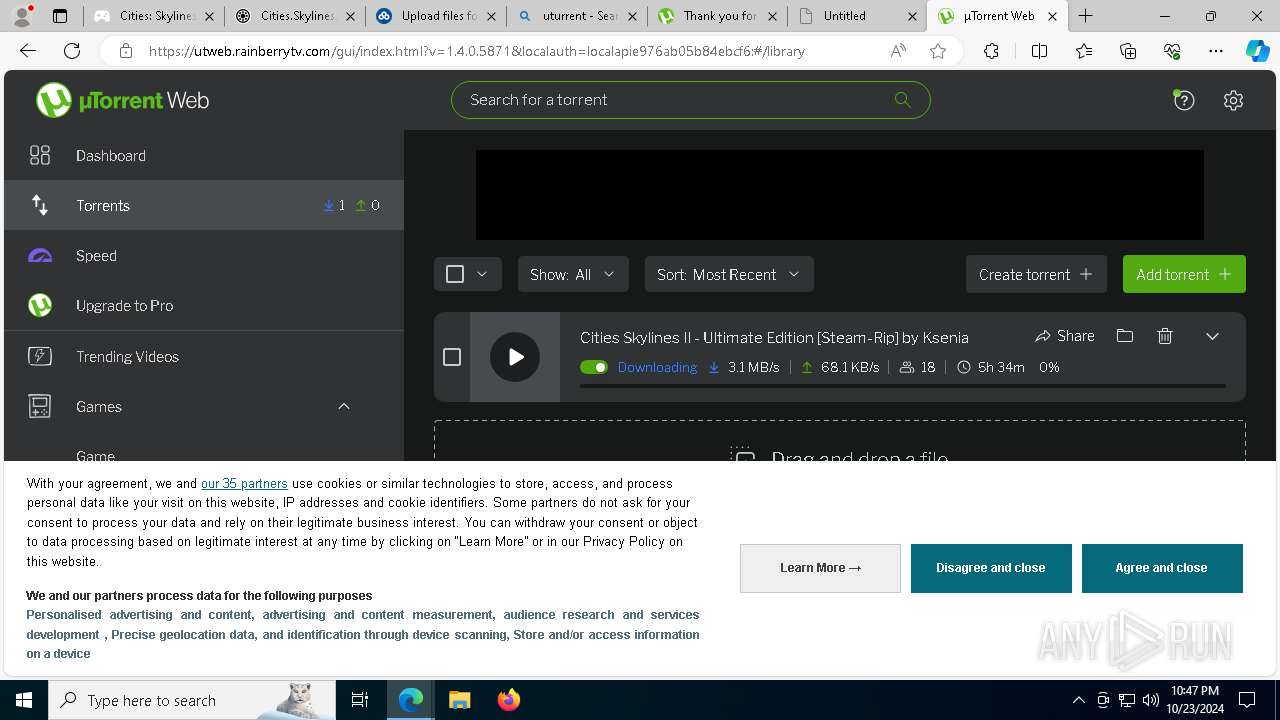Toggle browser split screen icon
The height and width of the screenshot is (720, 1280).
coord(1039,51)
